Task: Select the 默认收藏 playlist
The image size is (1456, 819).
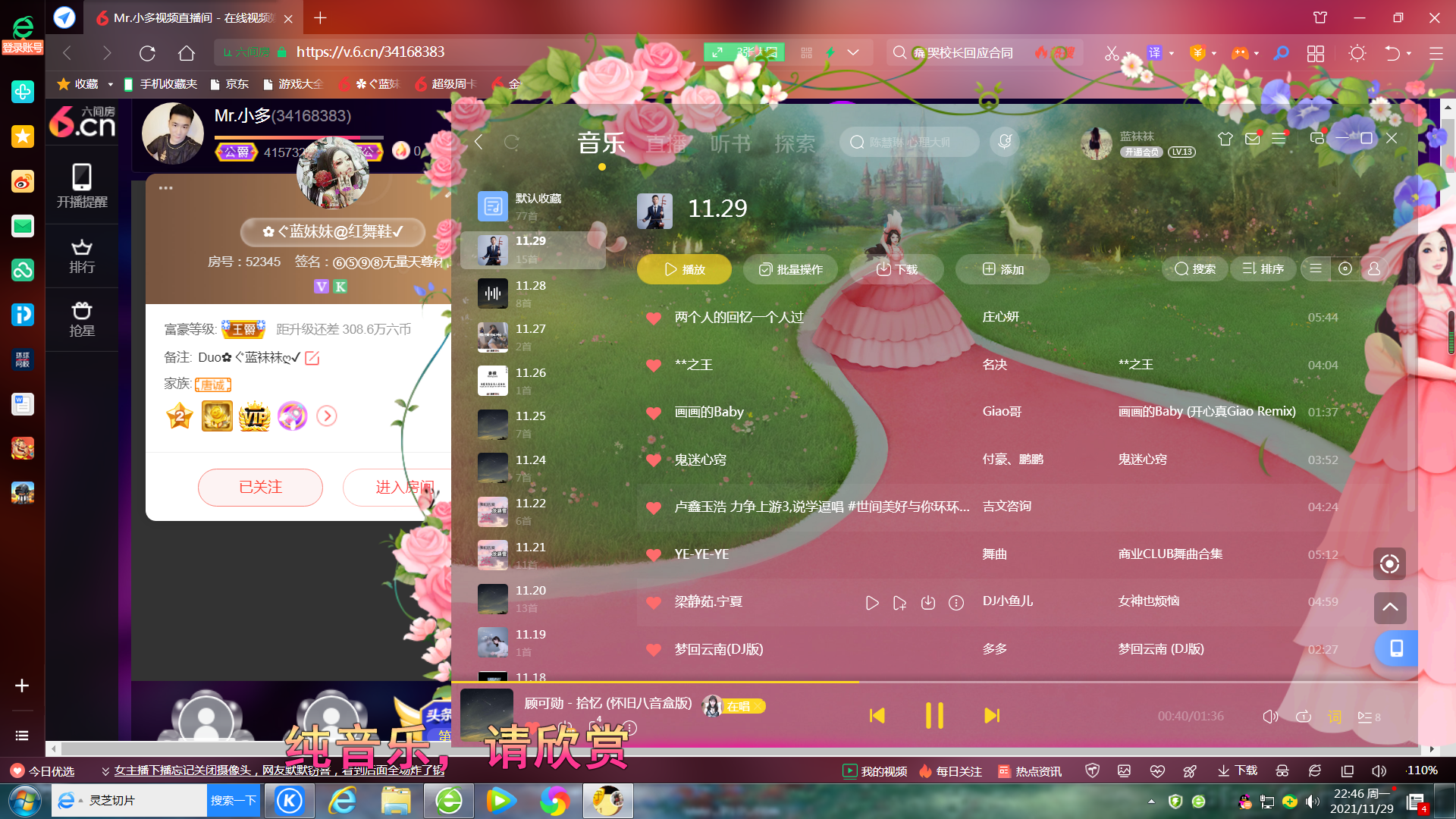Action: coord(533,206)
